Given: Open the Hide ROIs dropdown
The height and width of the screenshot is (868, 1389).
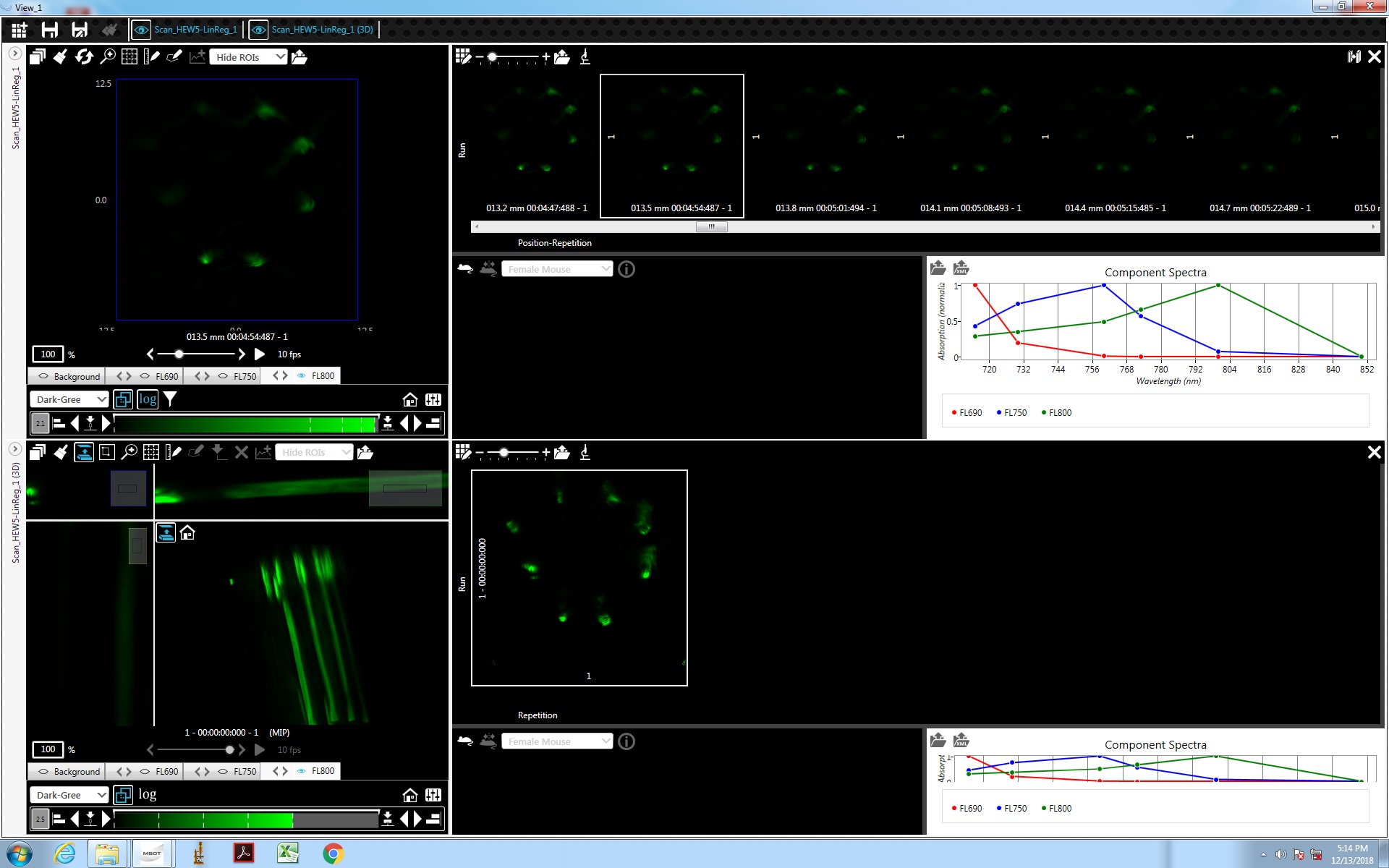Looking at the screenshot, I should point(248,56).
